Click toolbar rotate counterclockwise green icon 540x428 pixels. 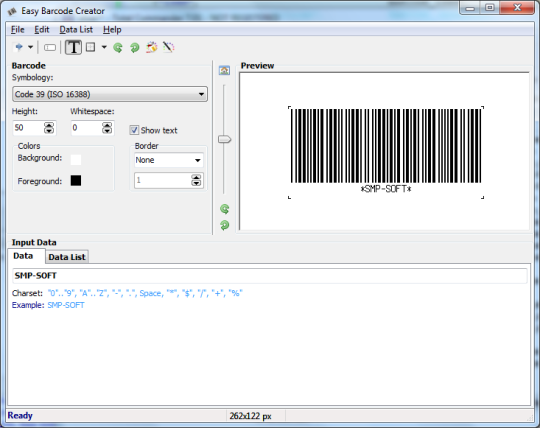click(118, 47)
